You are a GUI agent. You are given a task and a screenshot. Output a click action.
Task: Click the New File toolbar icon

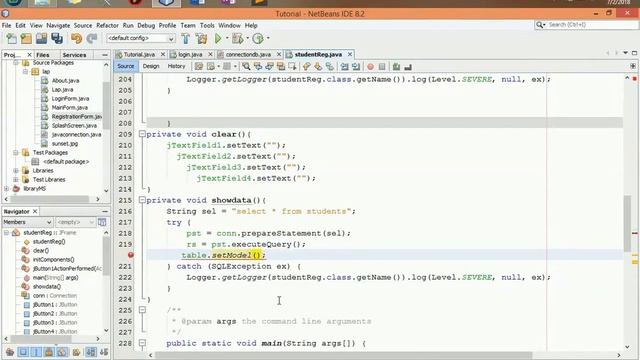pyautogui.click(x=11, y=39)
